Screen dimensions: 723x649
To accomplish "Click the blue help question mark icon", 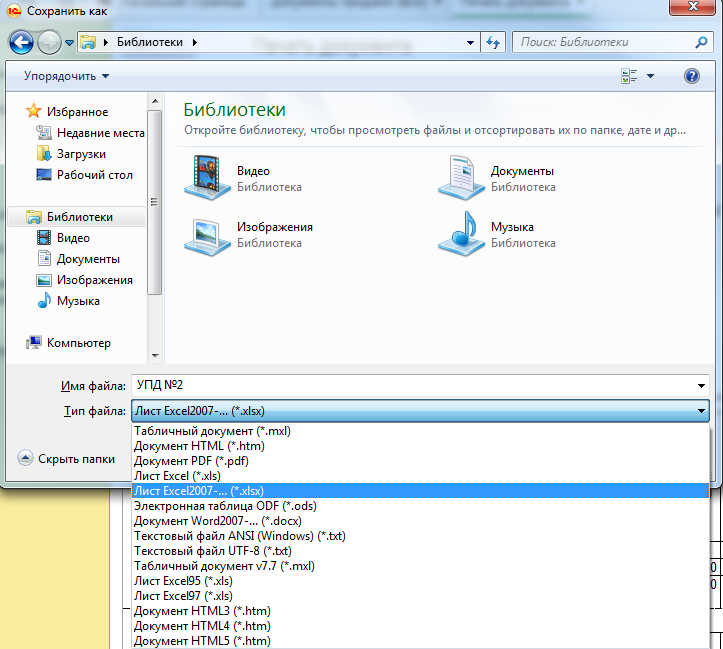I will [692, 76].
